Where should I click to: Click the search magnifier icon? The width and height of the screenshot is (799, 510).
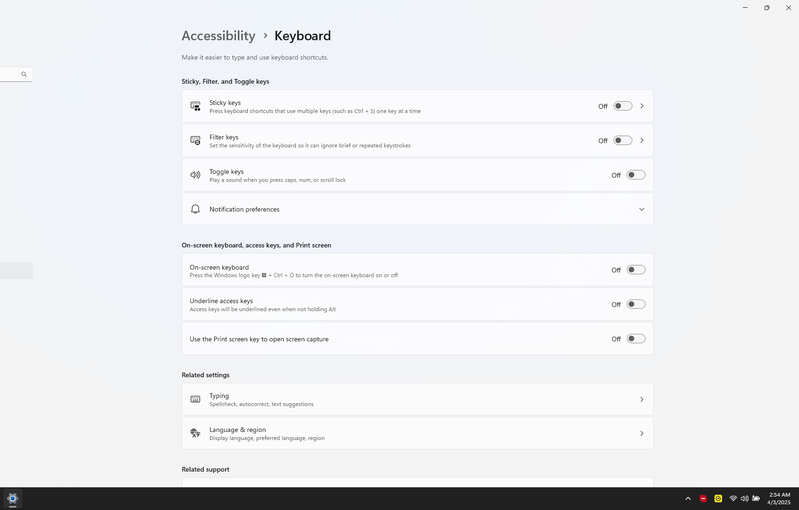(24, 74)
